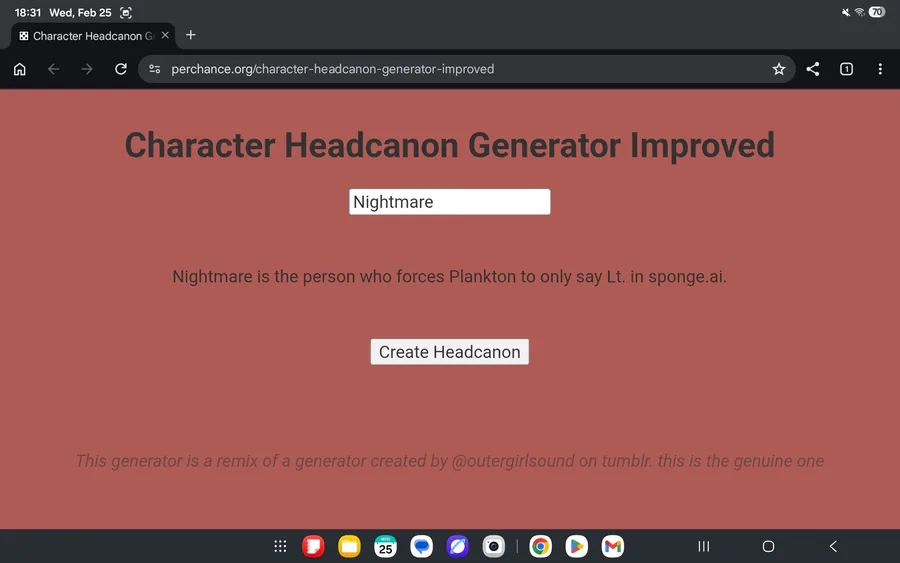Open the app drawer grid icon
Viewport: 900px width, 563px height.
280,546
